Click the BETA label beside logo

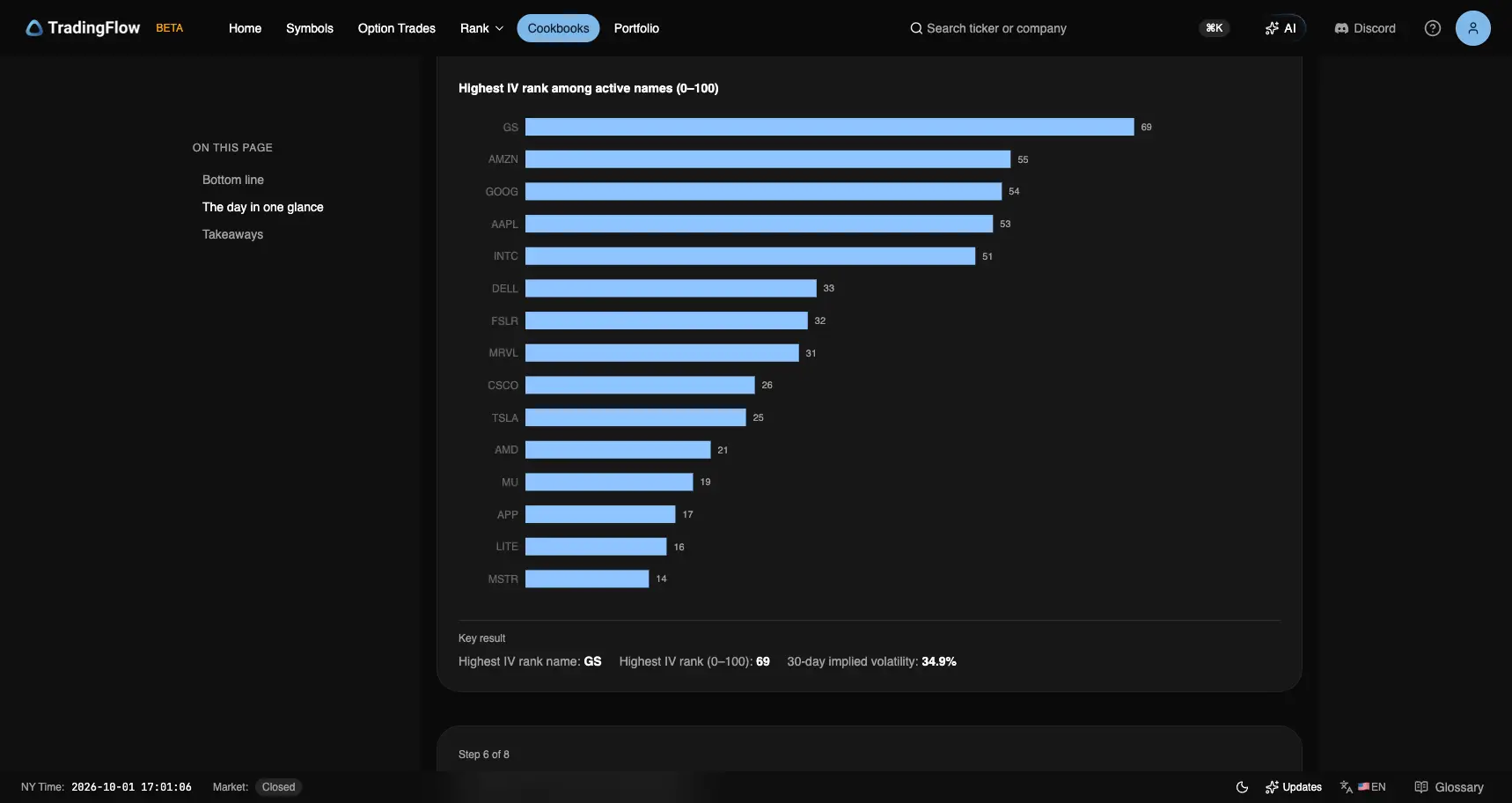tap(169, 28)
